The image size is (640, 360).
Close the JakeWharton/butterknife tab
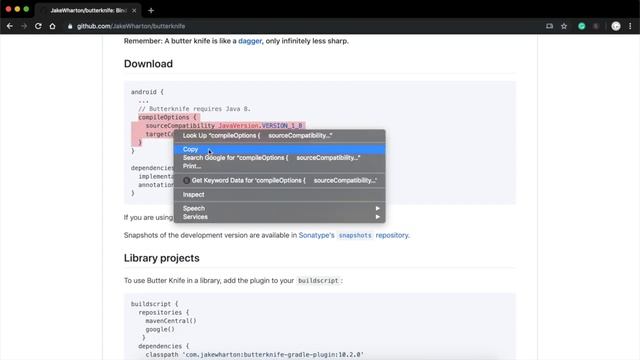134,11
